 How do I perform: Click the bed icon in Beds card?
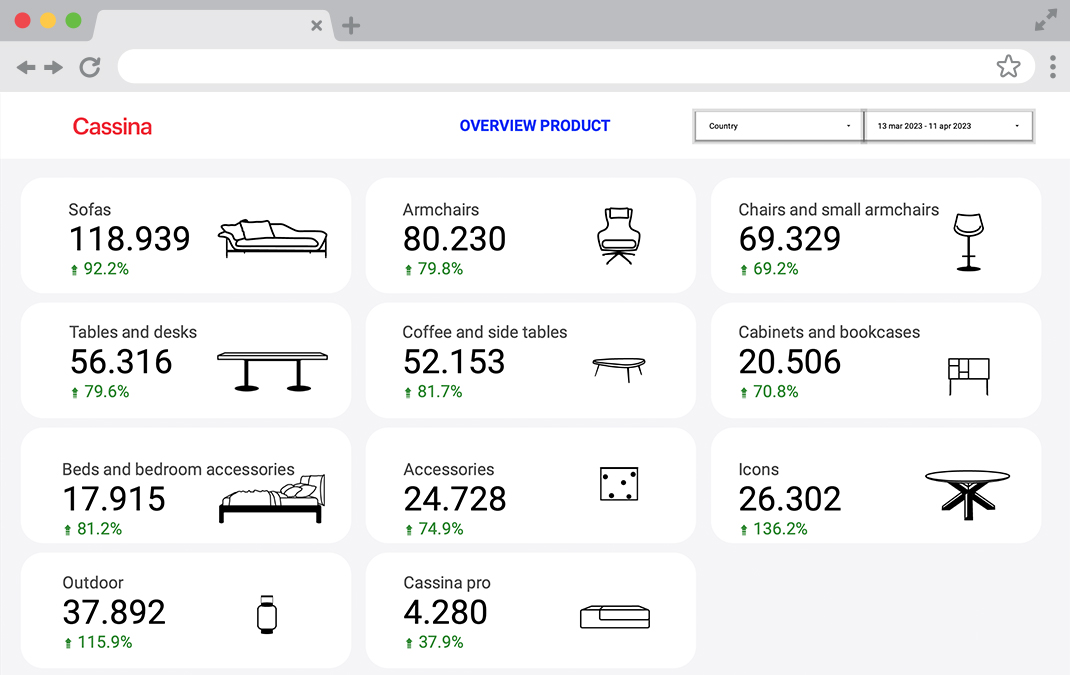coord(272,498)
